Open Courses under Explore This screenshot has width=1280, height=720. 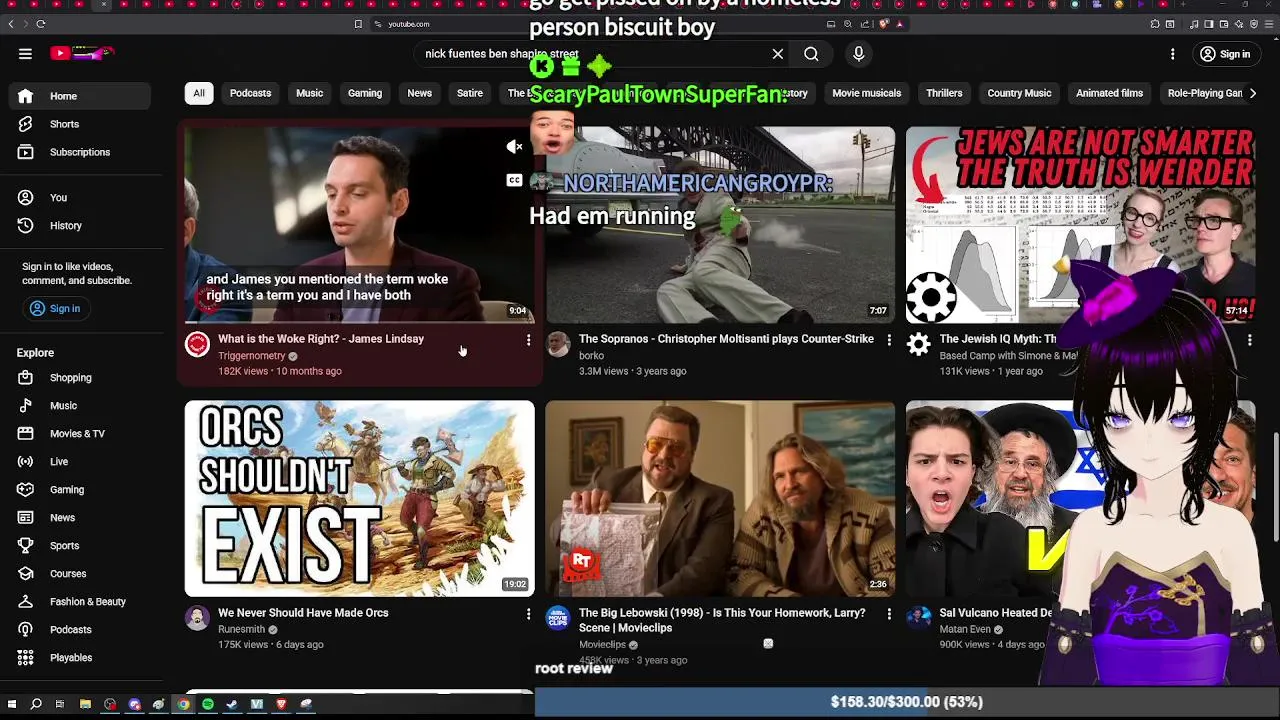(82, 574)
